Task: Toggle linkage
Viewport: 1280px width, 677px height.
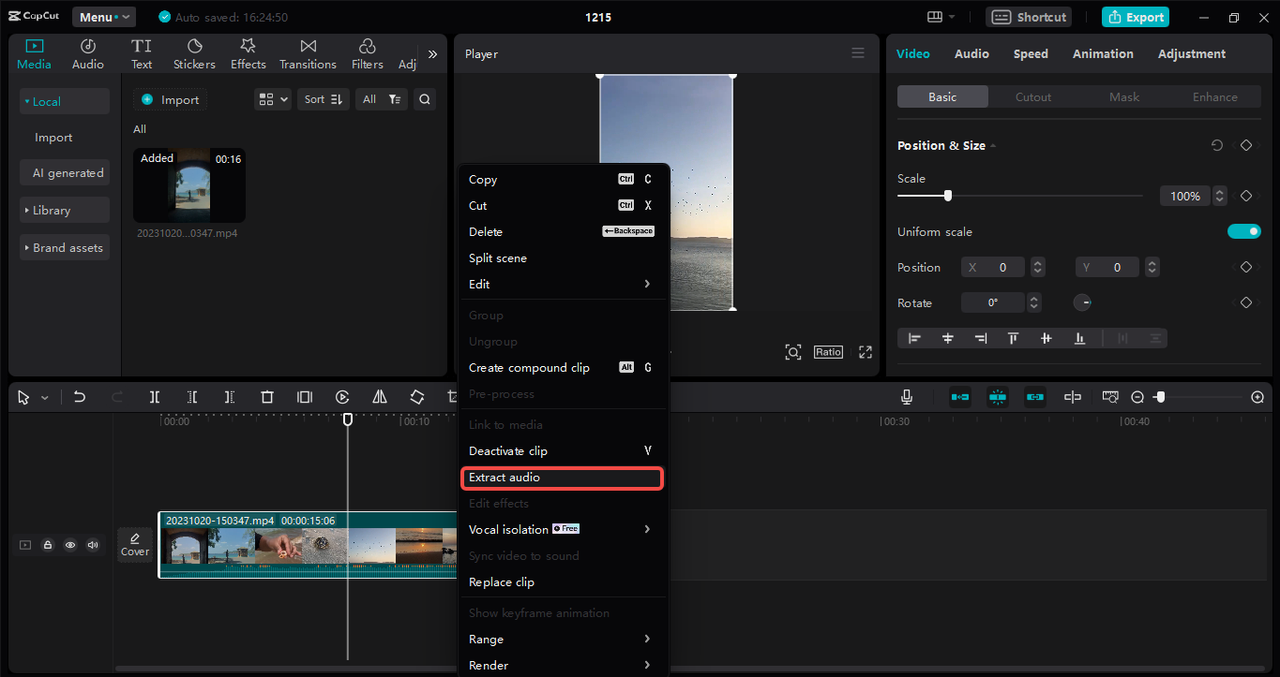Action: click(1035, 397)
